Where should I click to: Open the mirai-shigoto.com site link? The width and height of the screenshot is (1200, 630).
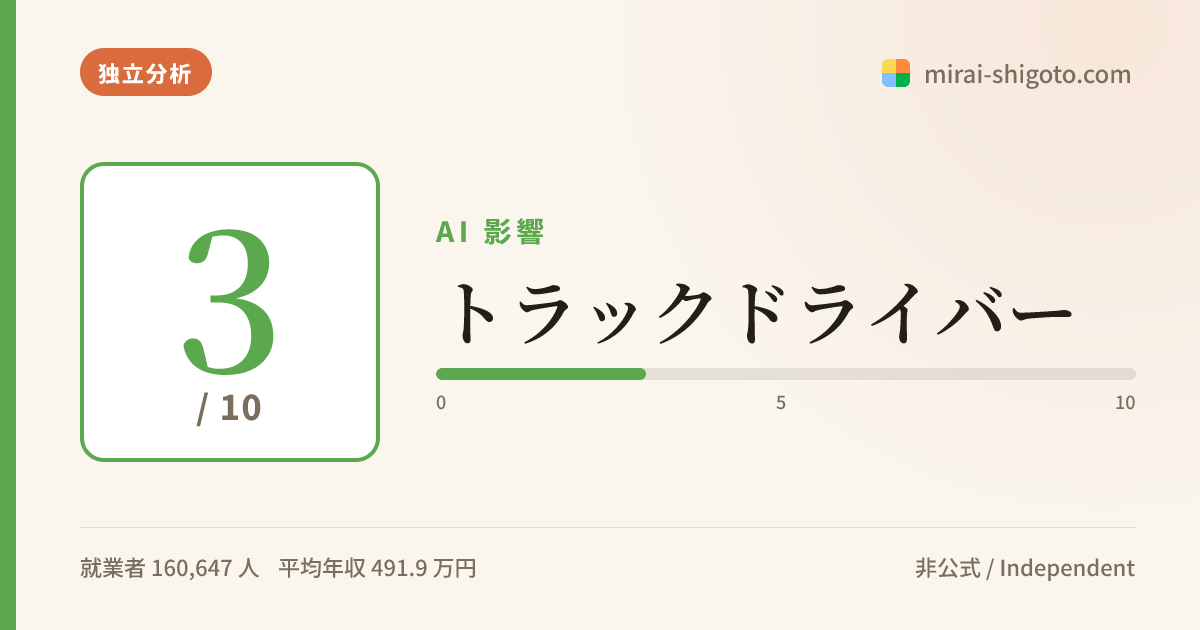(x=1027, y=74)
